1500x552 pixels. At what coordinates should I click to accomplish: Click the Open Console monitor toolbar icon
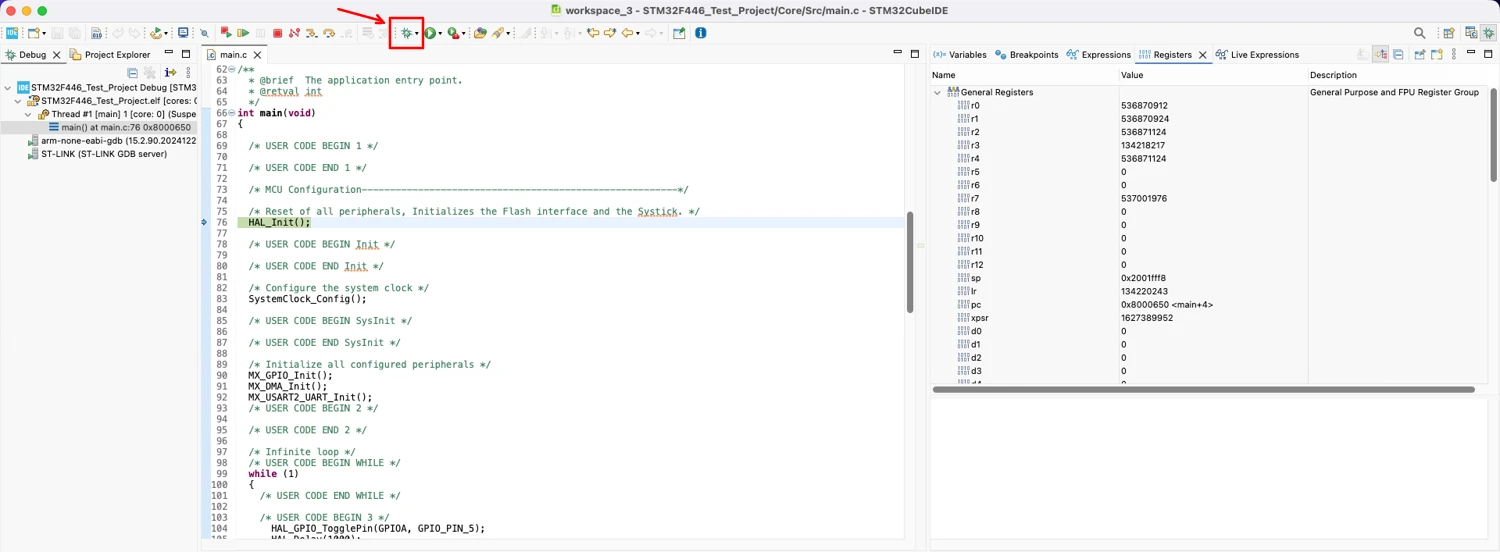coord(183,33)
